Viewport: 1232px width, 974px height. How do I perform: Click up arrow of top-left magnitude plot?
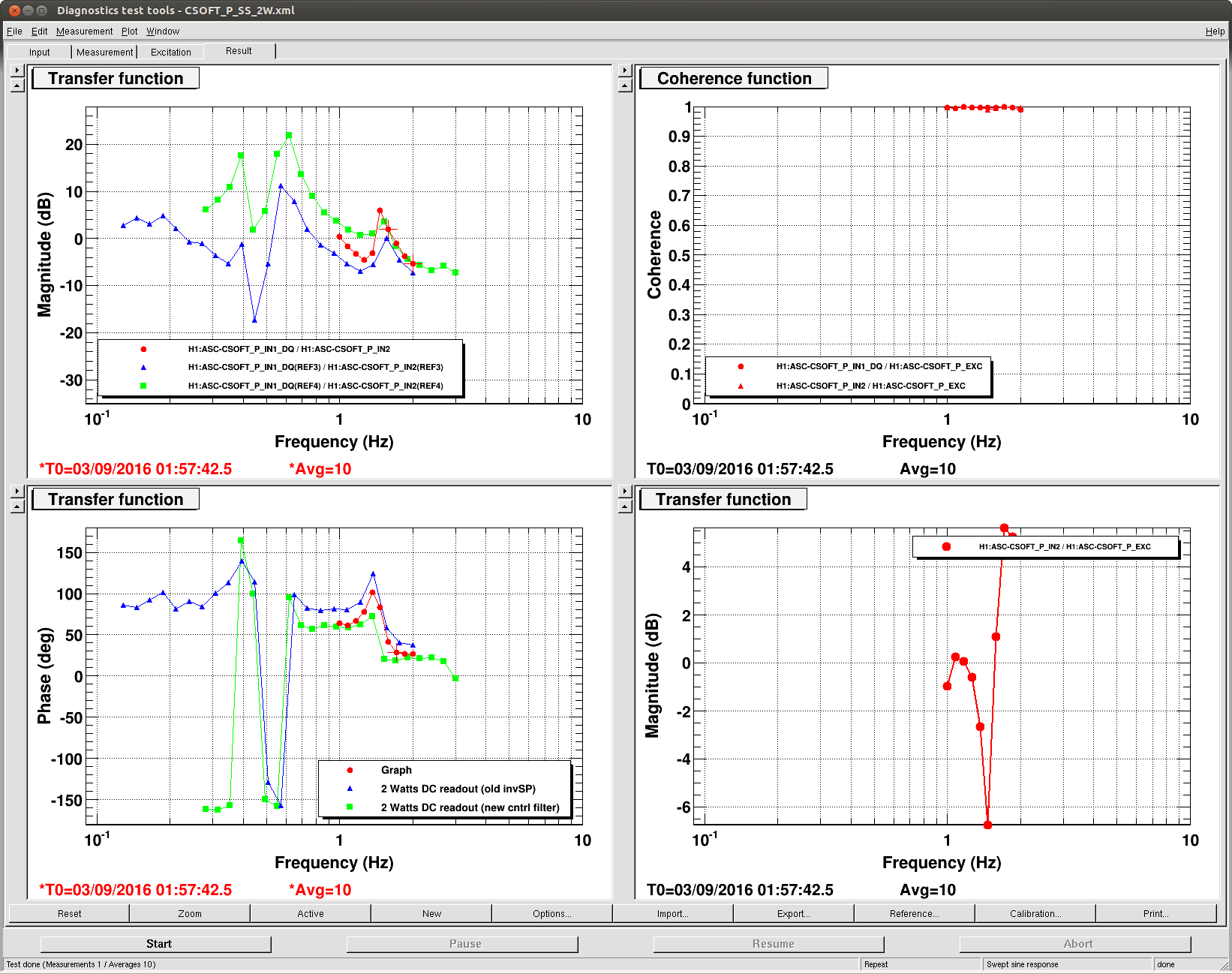[x=17, y=86]
